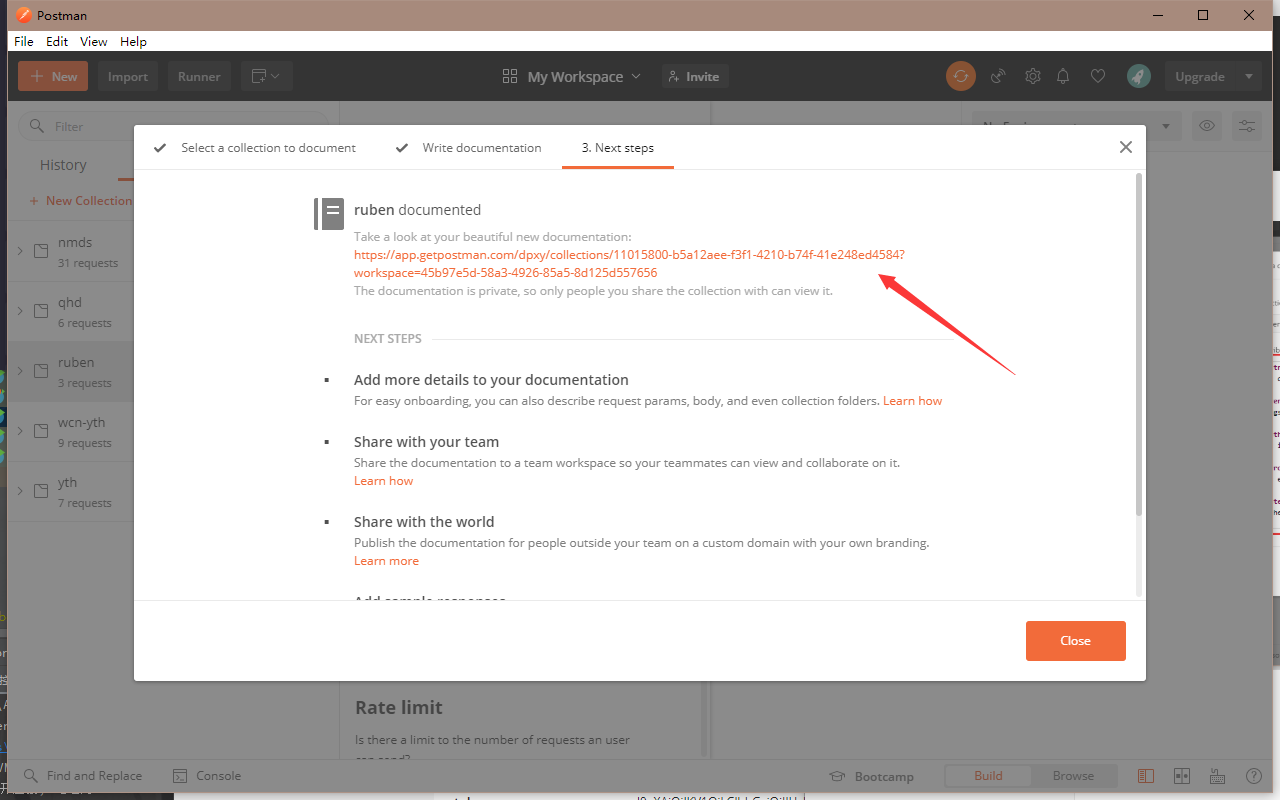Click Learn more under Share with the world
This screenshot has width=1280, height=800.
[386, 561]
